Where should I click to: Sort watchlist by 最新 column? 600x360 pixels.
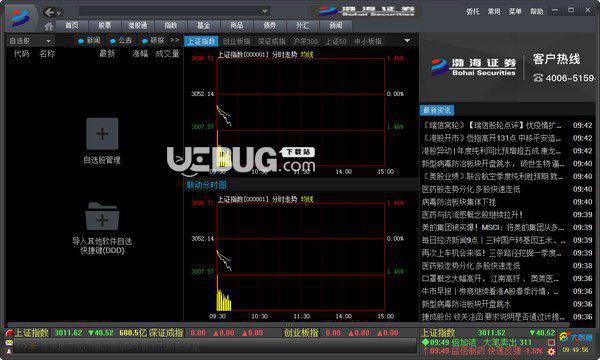click(107, 54)
